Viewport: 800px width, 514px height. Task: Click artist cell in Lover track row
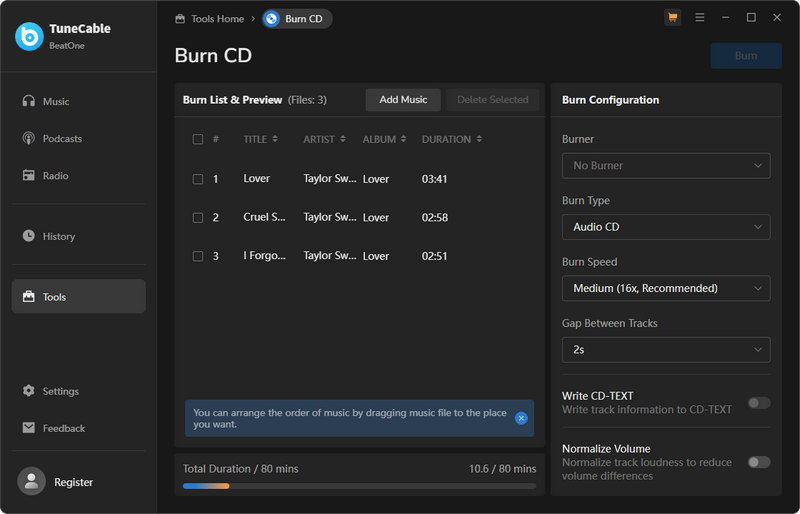(330, 179)
